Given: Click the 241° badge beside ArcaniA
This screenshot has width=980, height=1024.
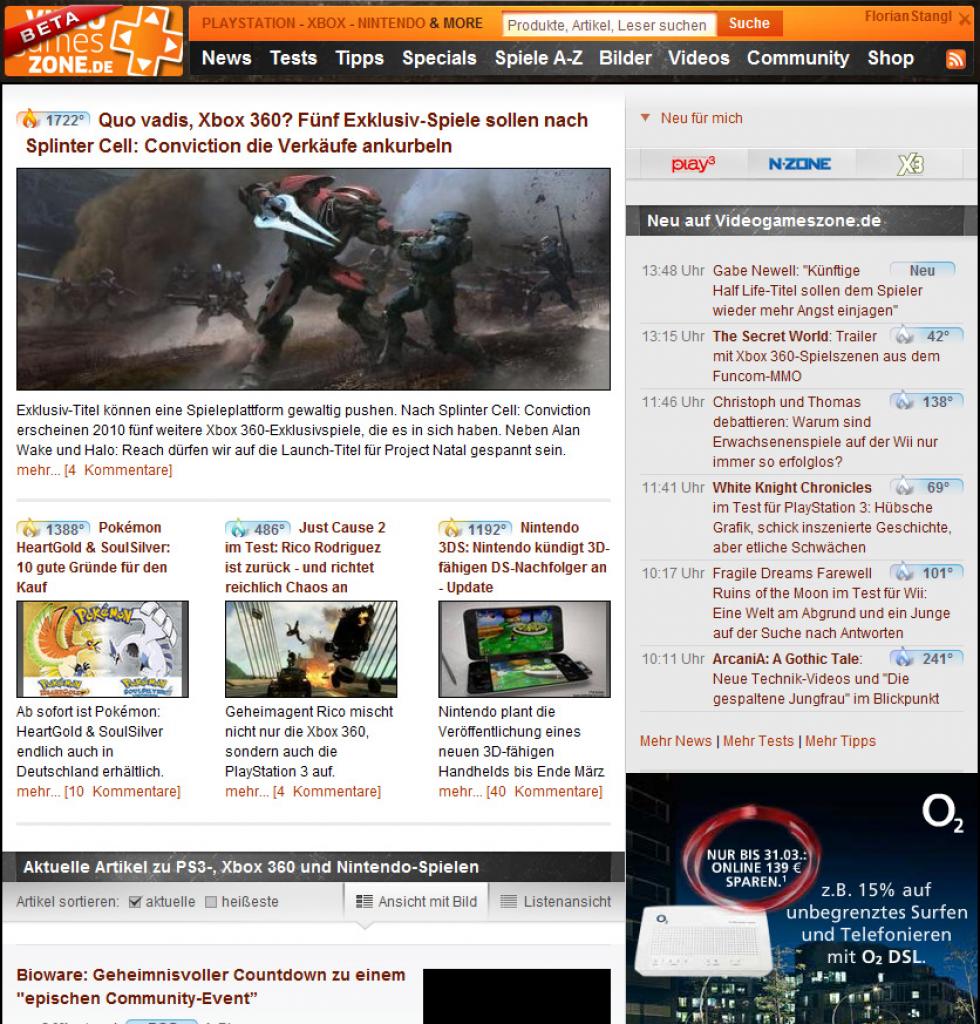Looking at the screenshot, I should (x=926, y=658).
